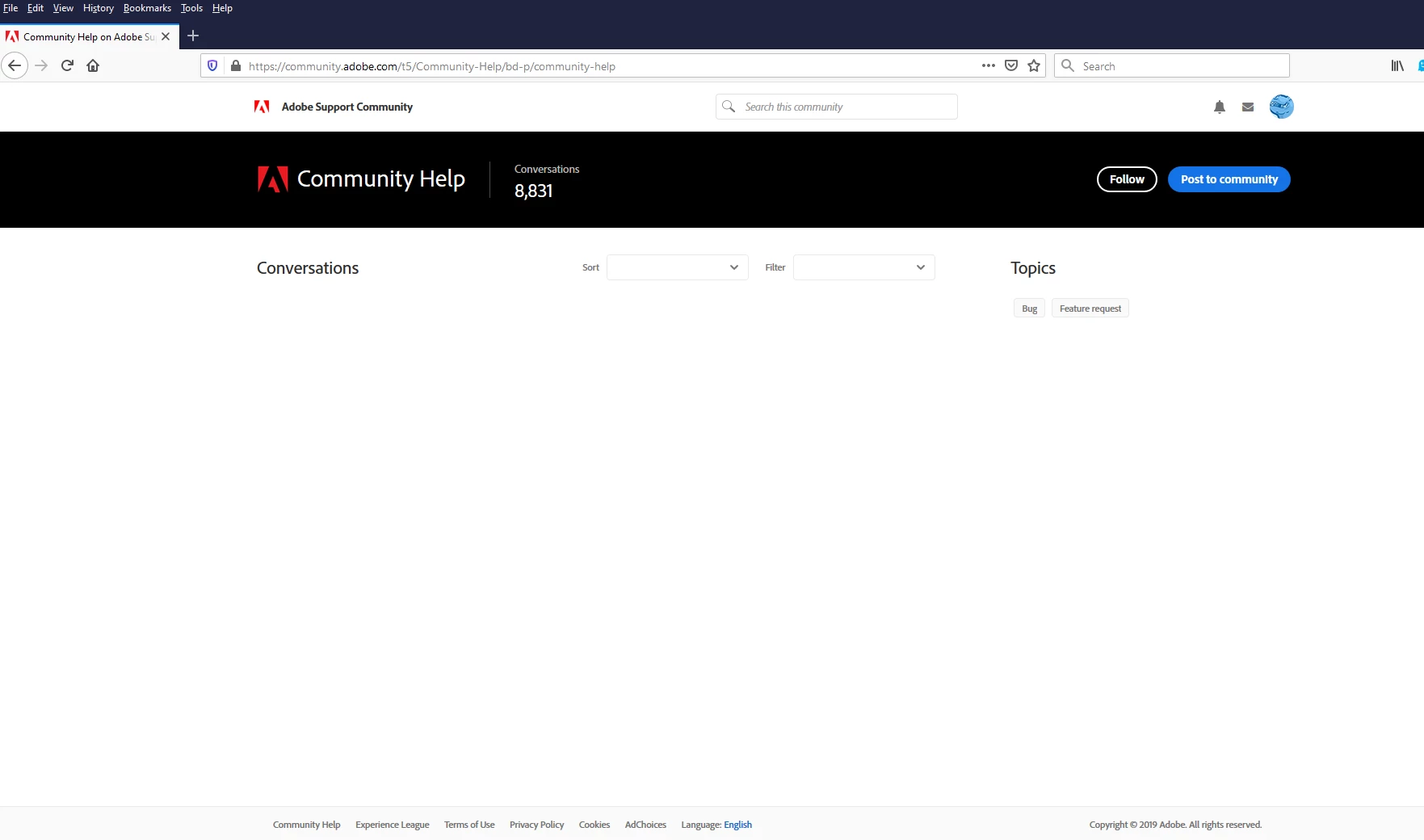Open the Library bookshelf icon
This screenshot has width=1424, height=840.
click(x=1397, y=65)
